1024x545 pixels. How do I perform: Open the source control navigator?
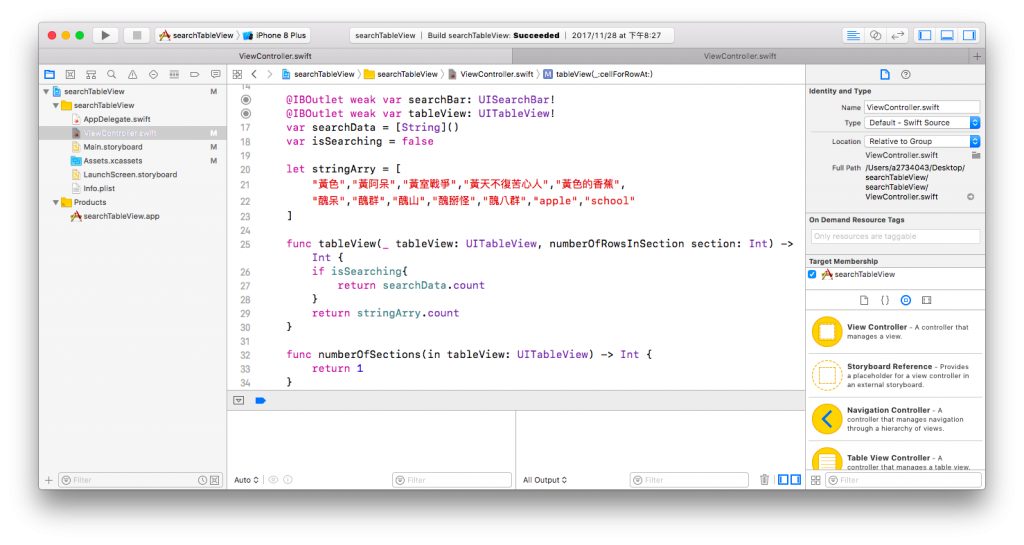pyautogui.click(x=71, y=74)
